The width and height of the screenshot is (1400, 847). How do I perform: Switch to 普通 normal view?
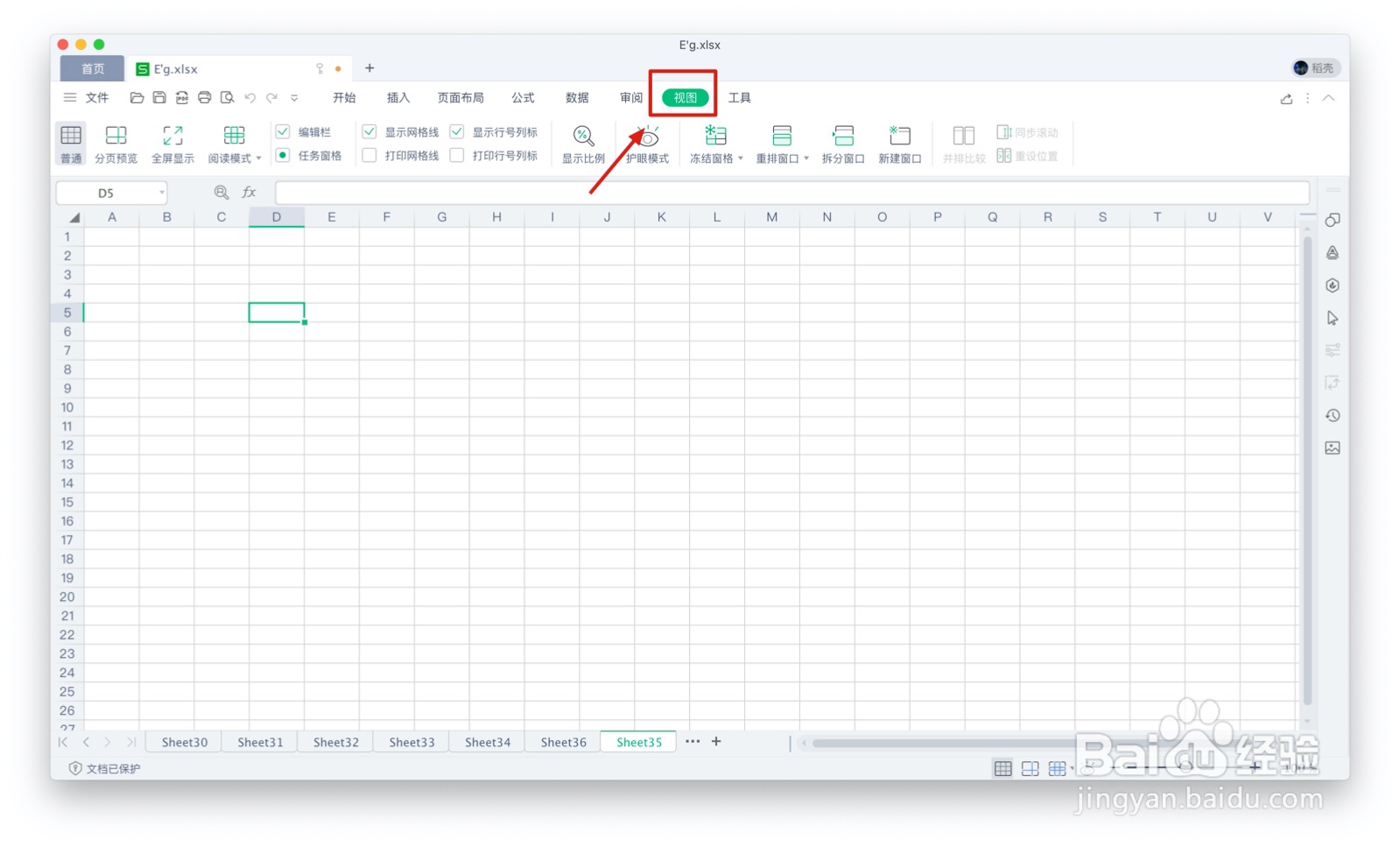pyautogui.click(x=71, y=144)
